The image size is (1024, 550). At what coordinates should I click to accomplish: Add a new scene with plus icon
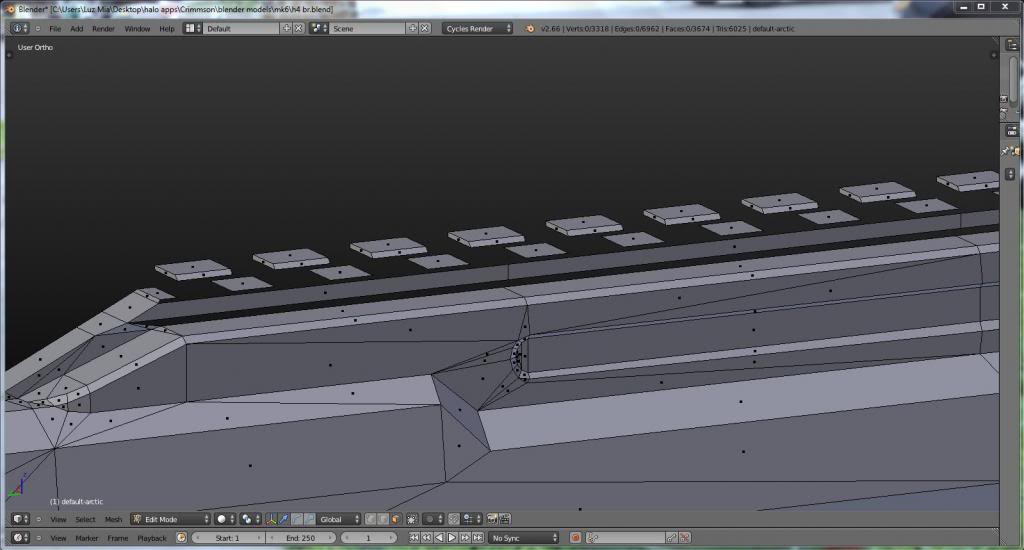coord(412,28)
